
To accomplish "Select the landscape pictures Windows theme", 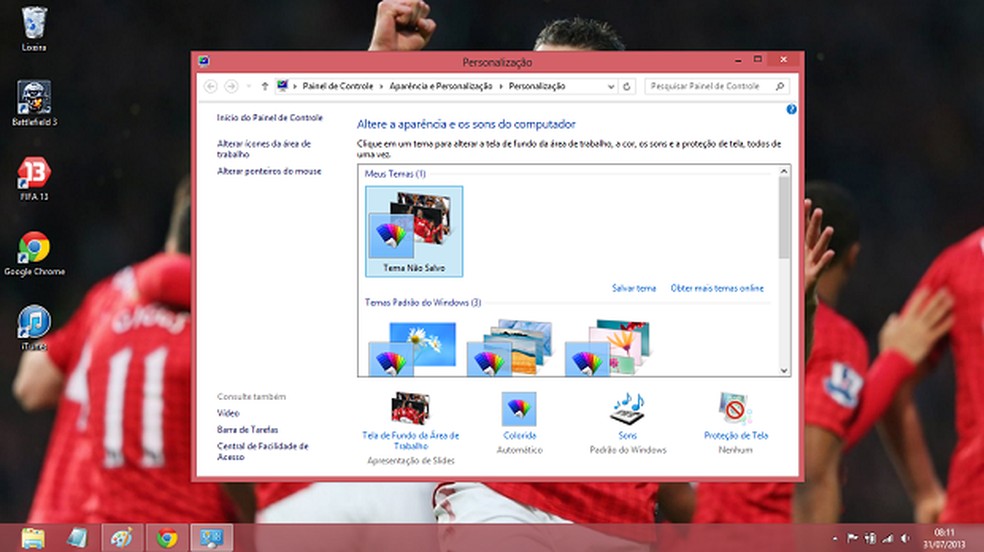I will pos(510,349).
